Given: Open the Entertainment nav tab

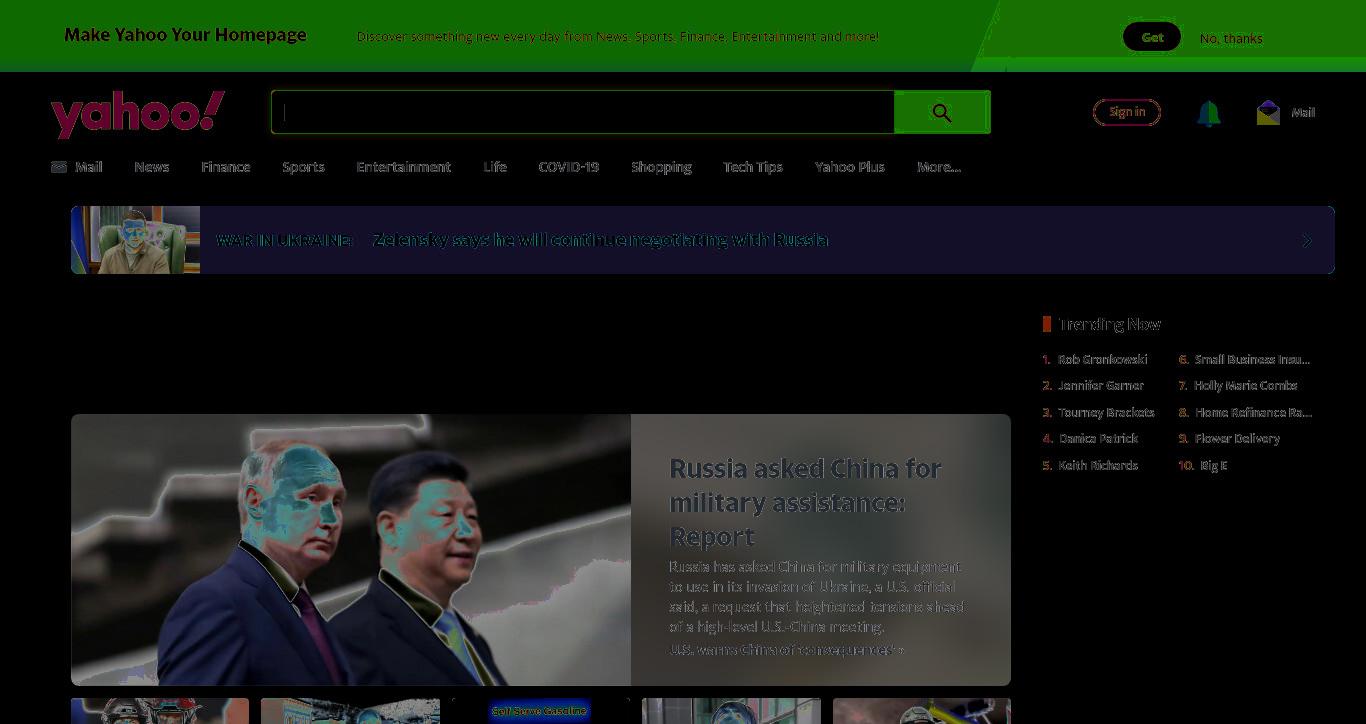Looking at the screenshot, I should tap(404, 167).
